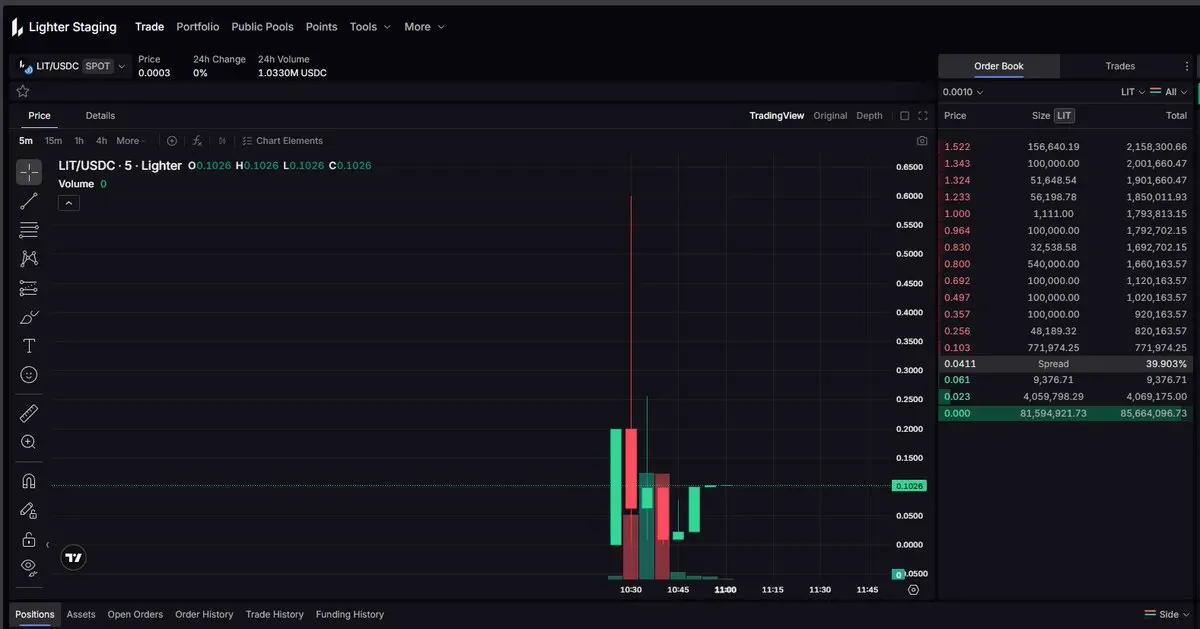Open the LIT size unit dropdown
This screenshot has height=629, width=1200.
[x=1132, y=92]
